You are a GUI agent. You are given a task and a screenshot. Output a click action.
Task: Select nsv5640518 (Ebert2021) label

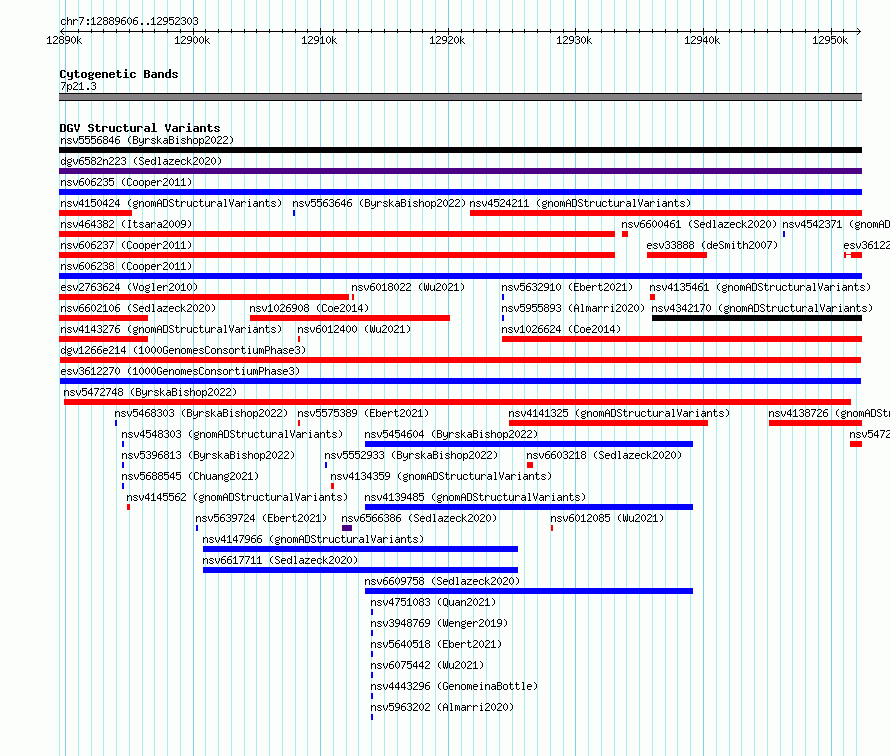coord(436,644)
